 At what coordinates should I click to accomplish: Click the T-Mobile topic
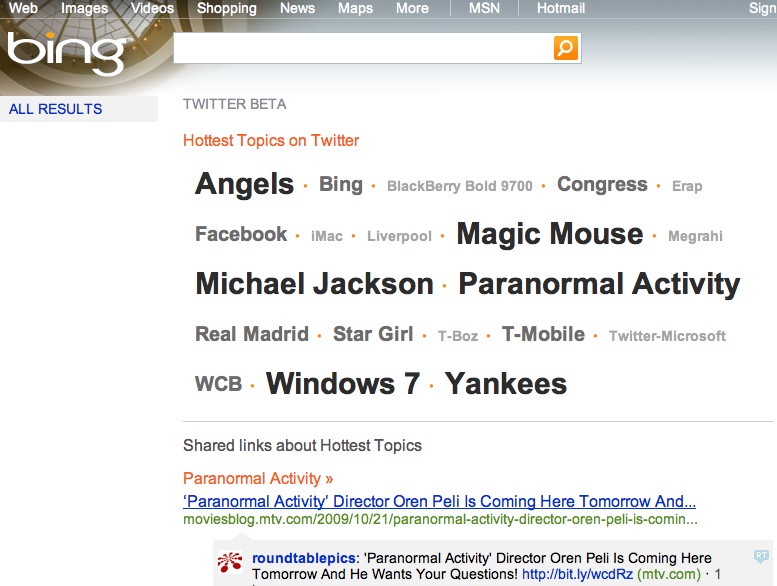tap(543, 334)
